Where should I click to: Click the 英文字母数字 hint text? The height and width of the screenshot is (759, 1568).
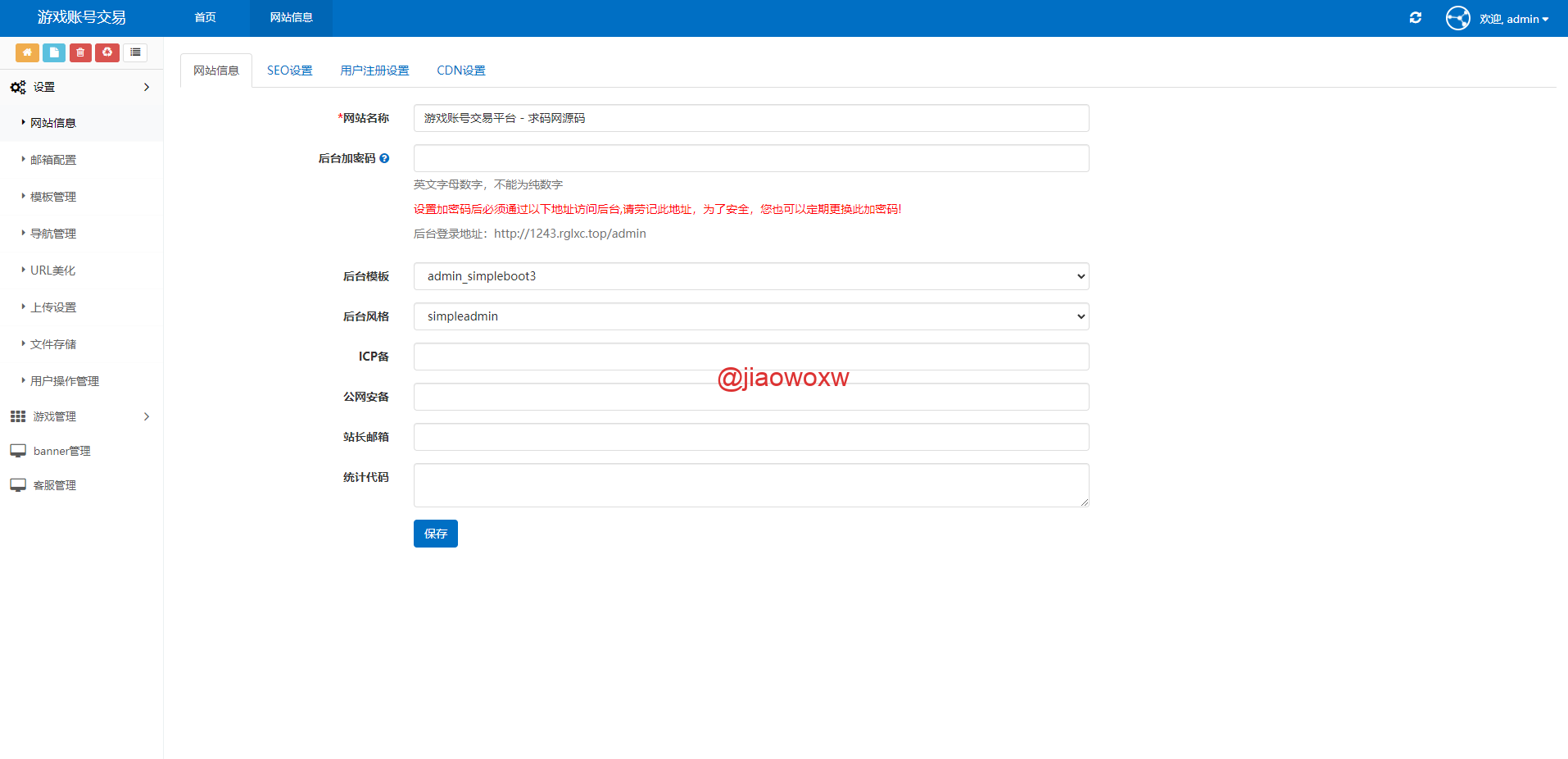tap(488, 184)
